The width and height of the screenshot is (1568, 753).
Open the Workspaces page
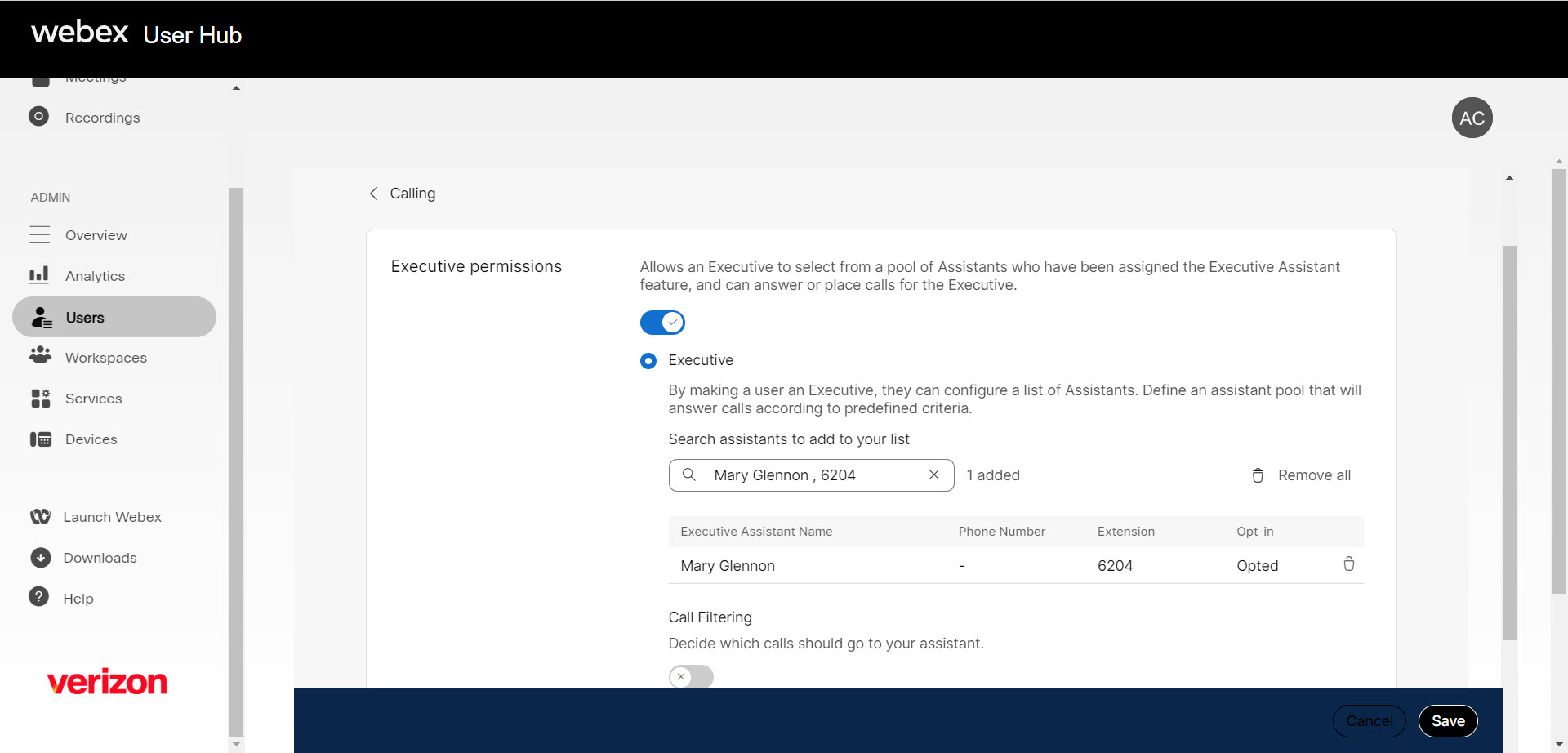[106, 358]
